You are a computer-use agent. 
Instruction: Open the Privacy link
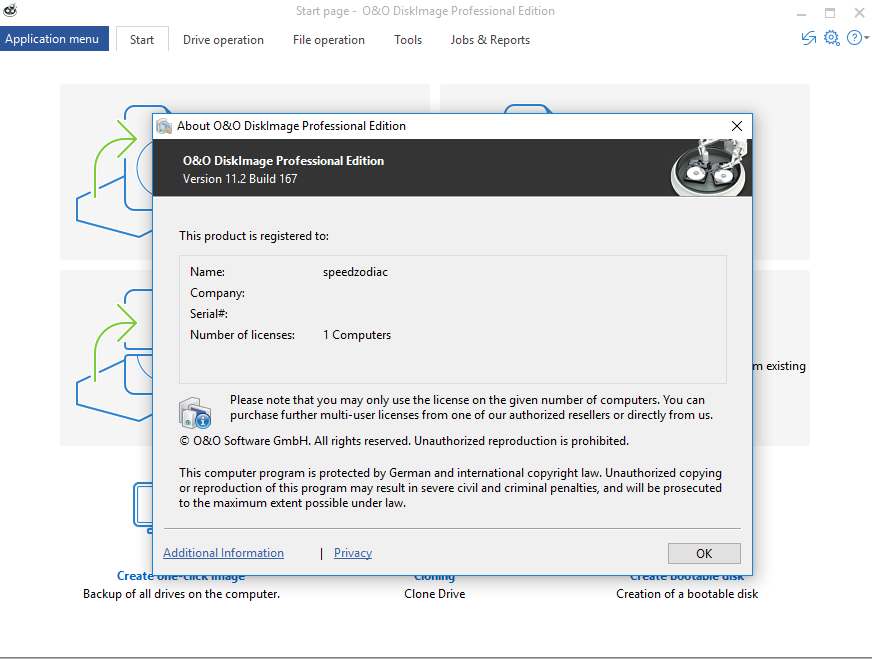(353, 553)
